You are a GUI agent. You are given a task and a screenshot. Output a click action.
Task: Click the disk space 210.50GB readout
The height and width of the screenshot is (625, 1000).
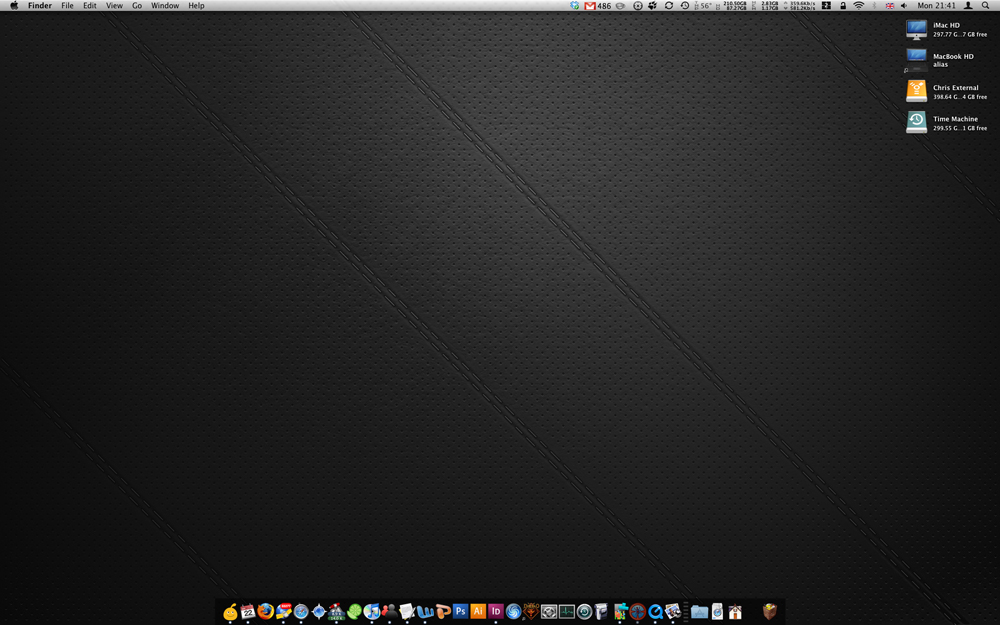733,5
